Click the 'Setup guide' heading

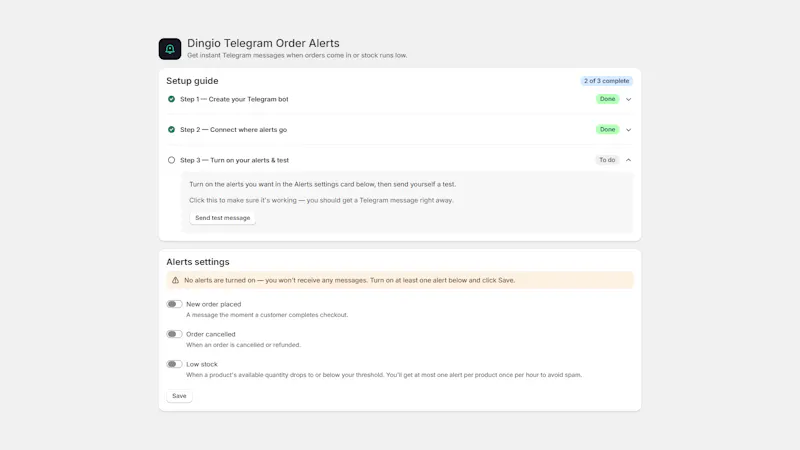(192, 81)
